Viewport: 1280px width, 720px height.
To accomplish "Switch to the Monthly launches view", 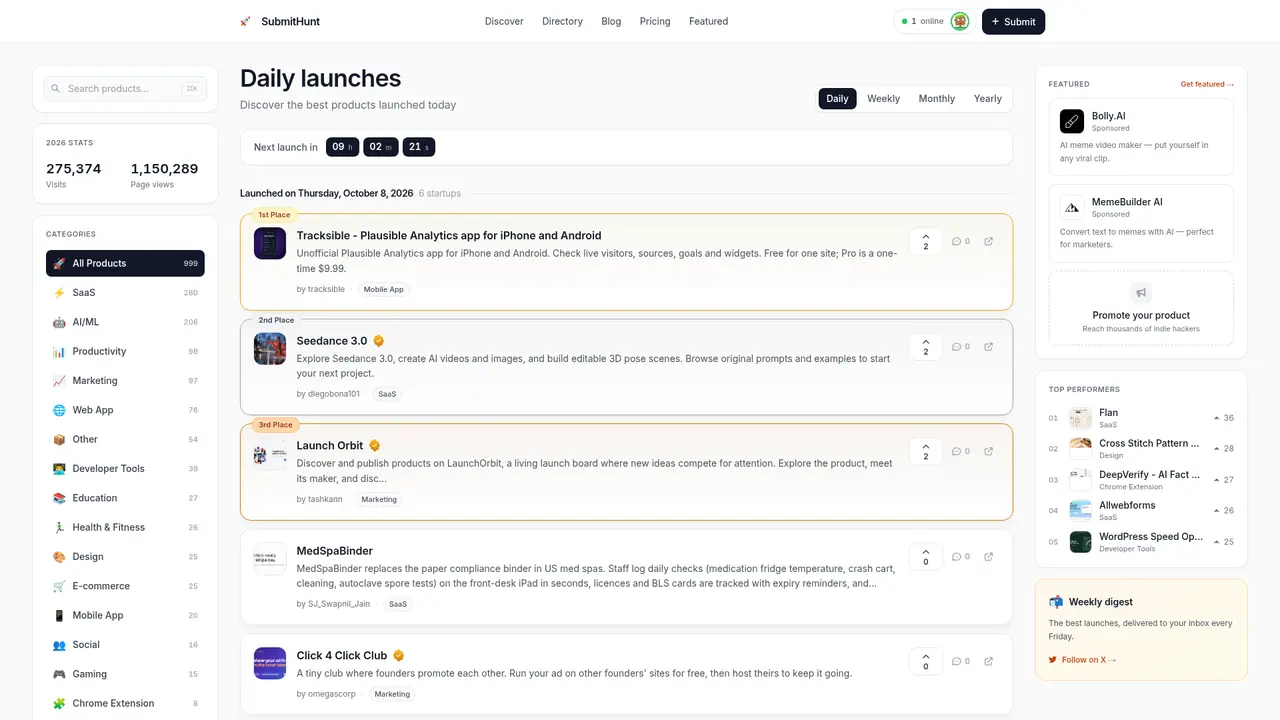I will pos(937,99).
